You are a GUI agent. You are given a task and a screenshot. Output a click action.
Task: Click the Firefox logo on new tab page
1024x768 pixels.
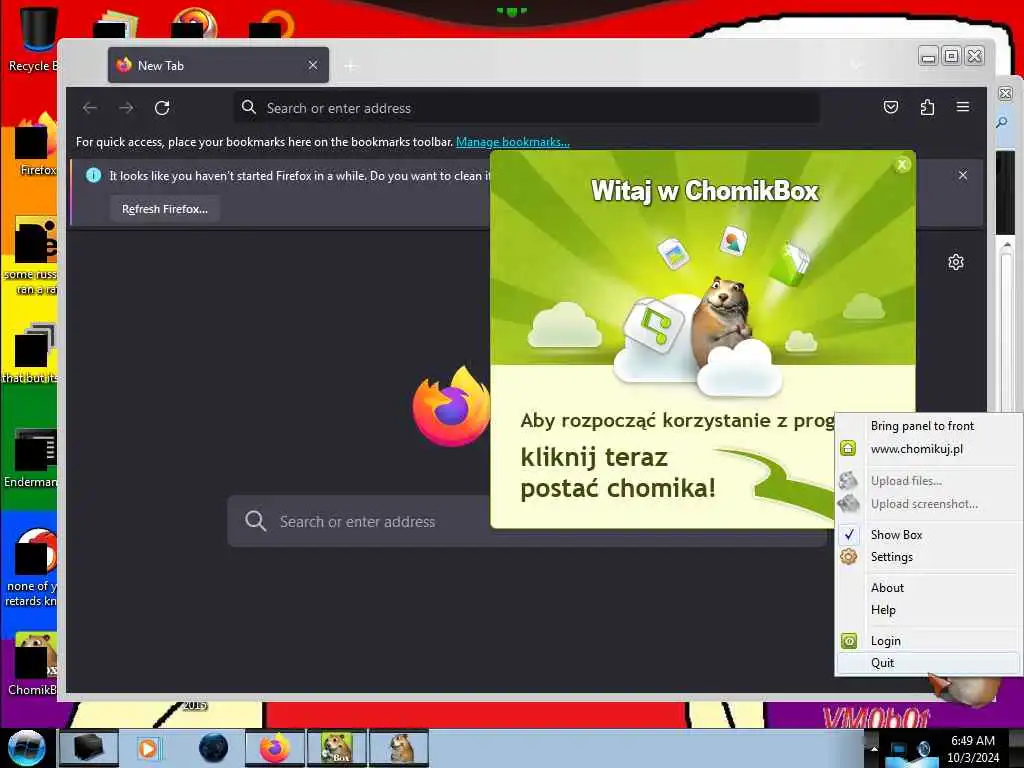(x=451, y=406)
